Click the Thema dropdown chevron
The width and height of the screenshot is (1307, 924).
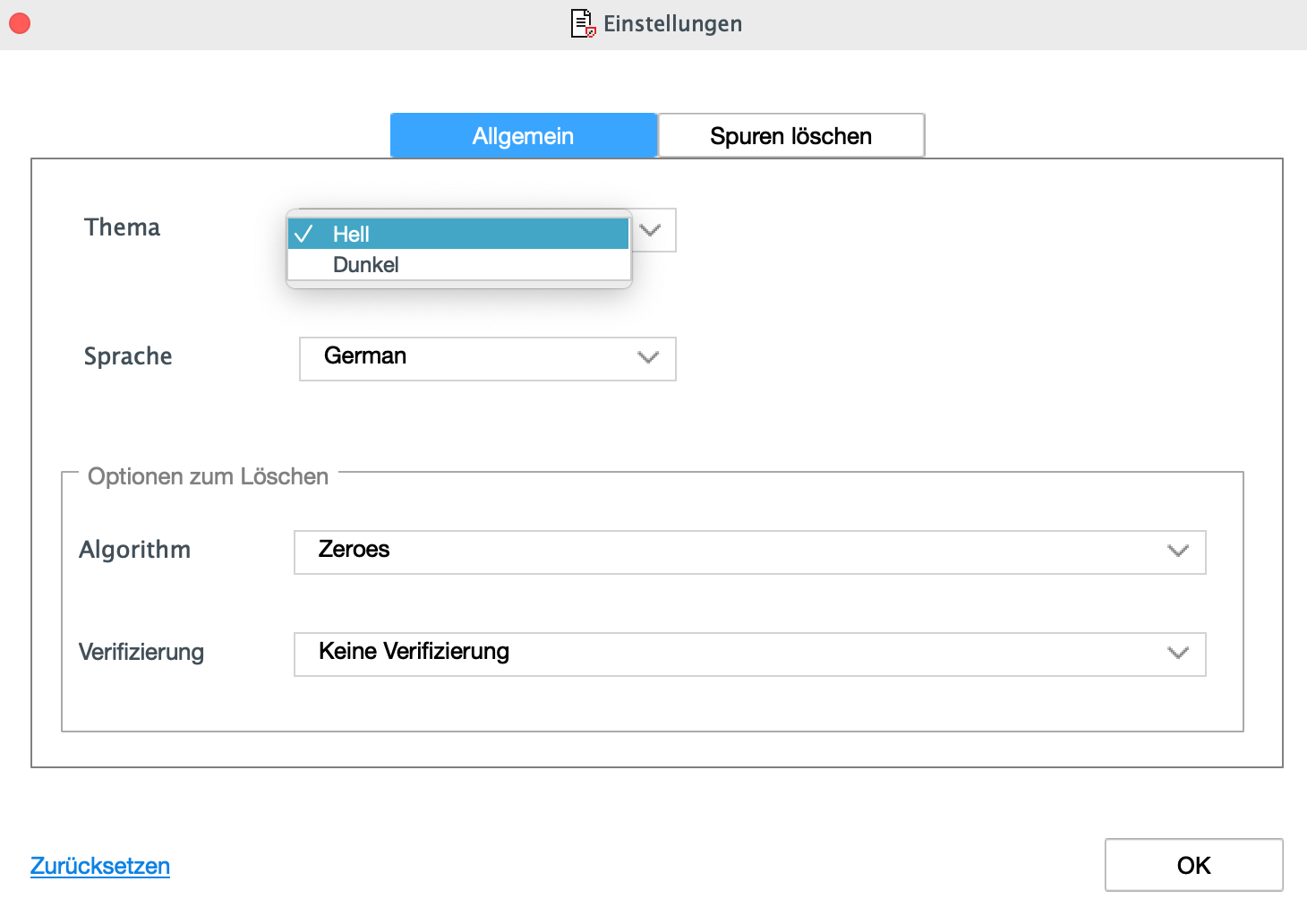pos(651,230)
